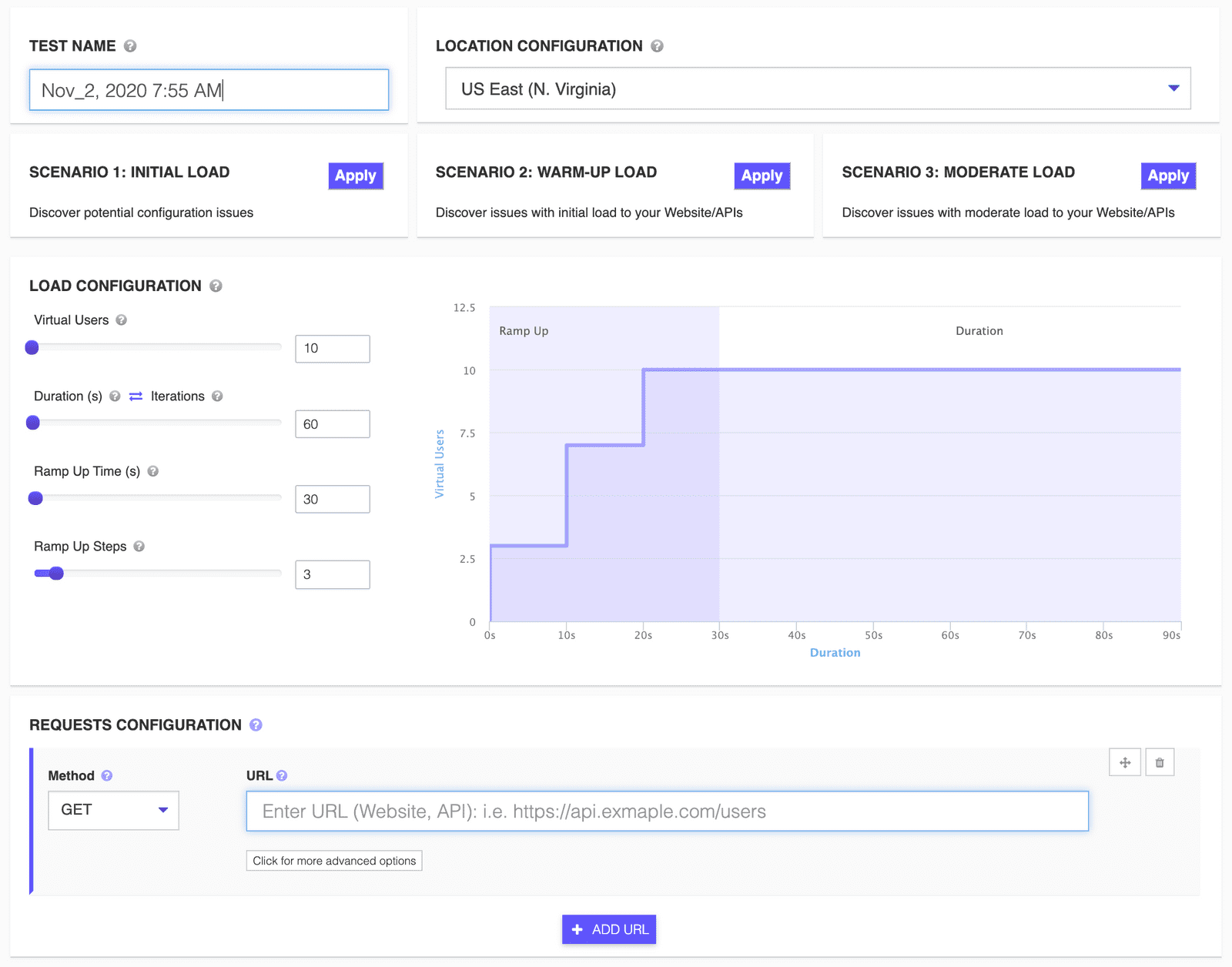Viewport: 1232px width, 967px height.
Task: Click the swap icon between Duration and Iterations
Action: pos(134,396)
